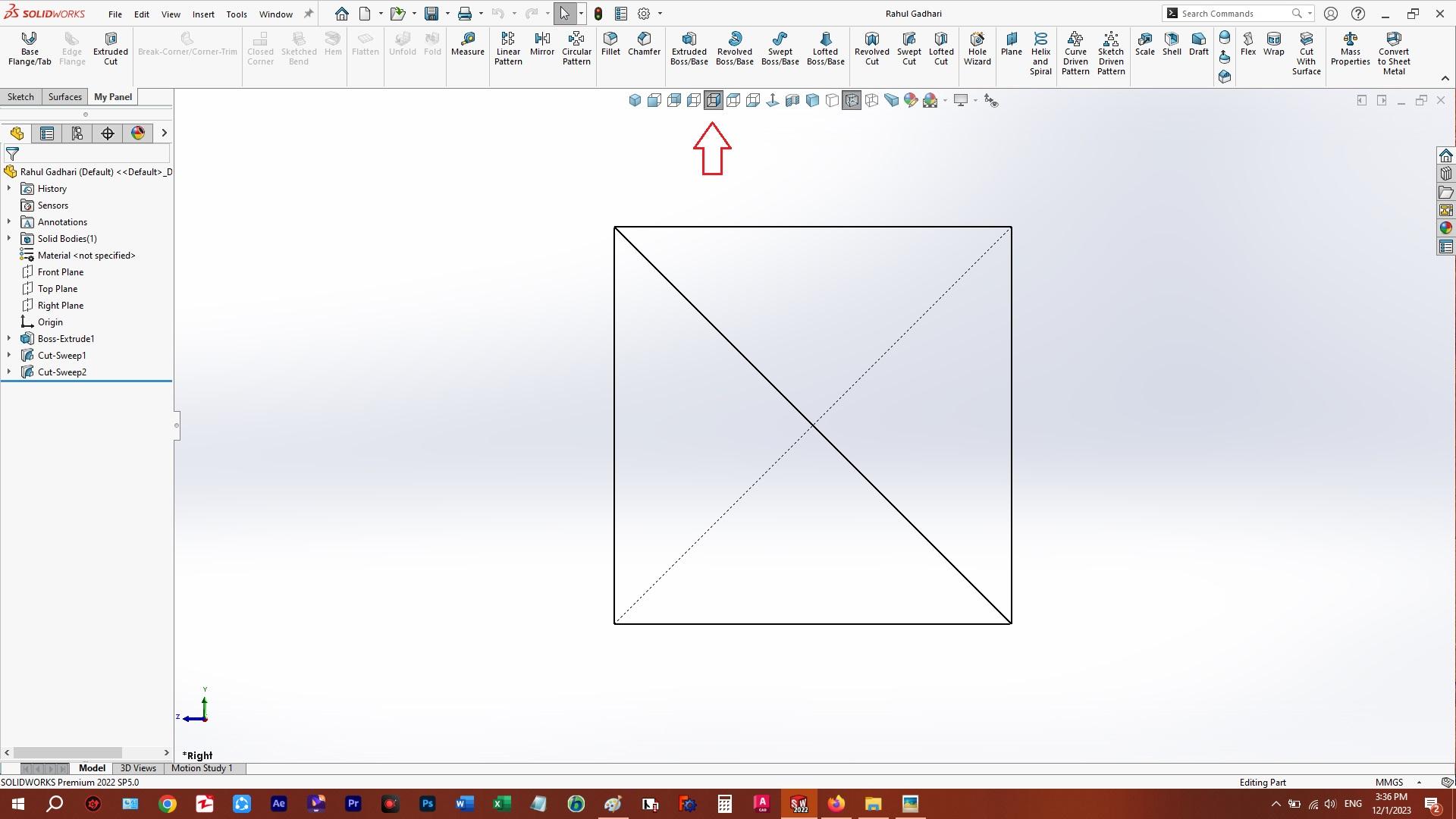Screen dimensions: 1456x819
Task: Select Material <not specified> item
Action: click(x=86, y=255)
